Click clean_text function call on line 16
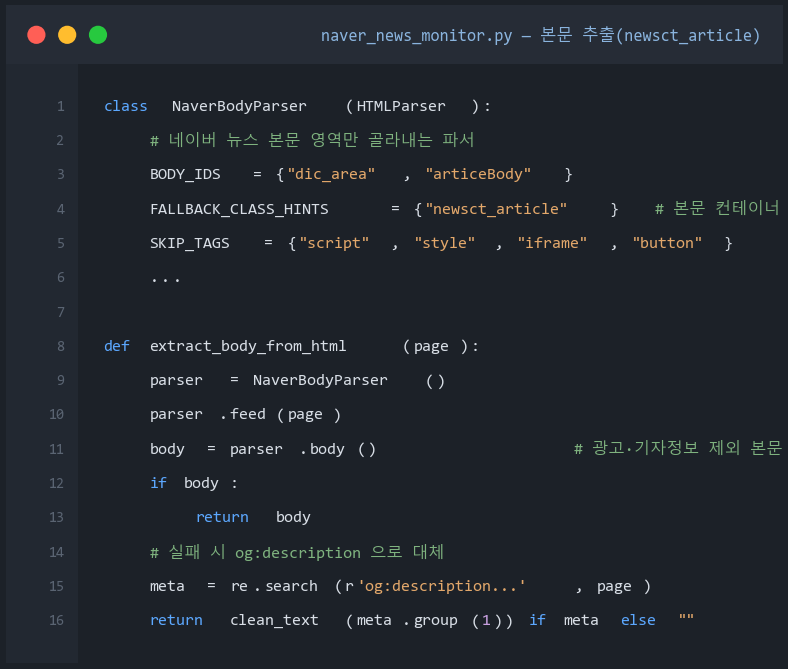Image resolution: width=788 pixels, height=669 pixels. [x=274, y=620]
